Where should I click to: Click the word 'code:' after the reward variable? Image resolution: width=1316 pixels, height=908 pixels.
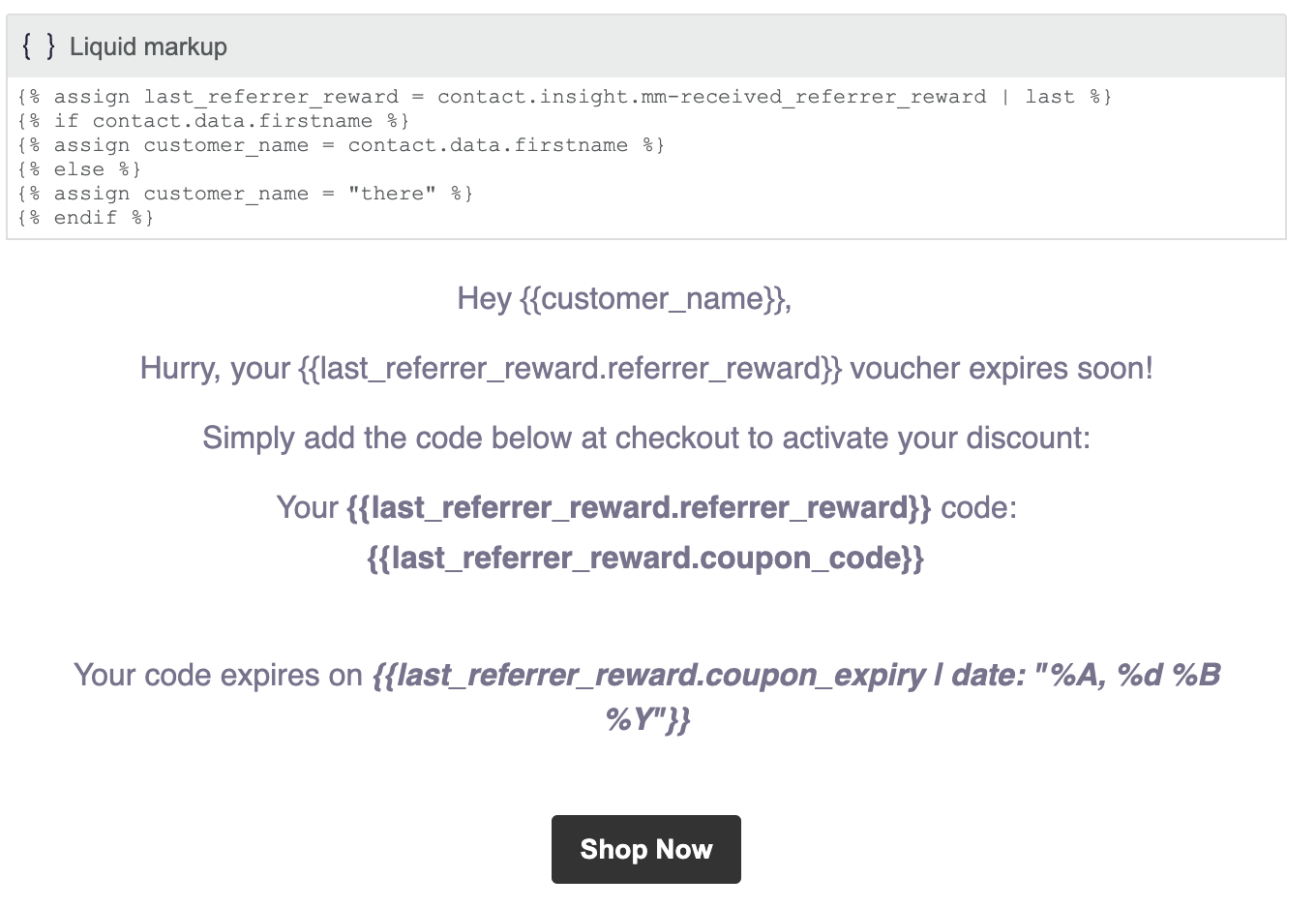tap(979, 507)
